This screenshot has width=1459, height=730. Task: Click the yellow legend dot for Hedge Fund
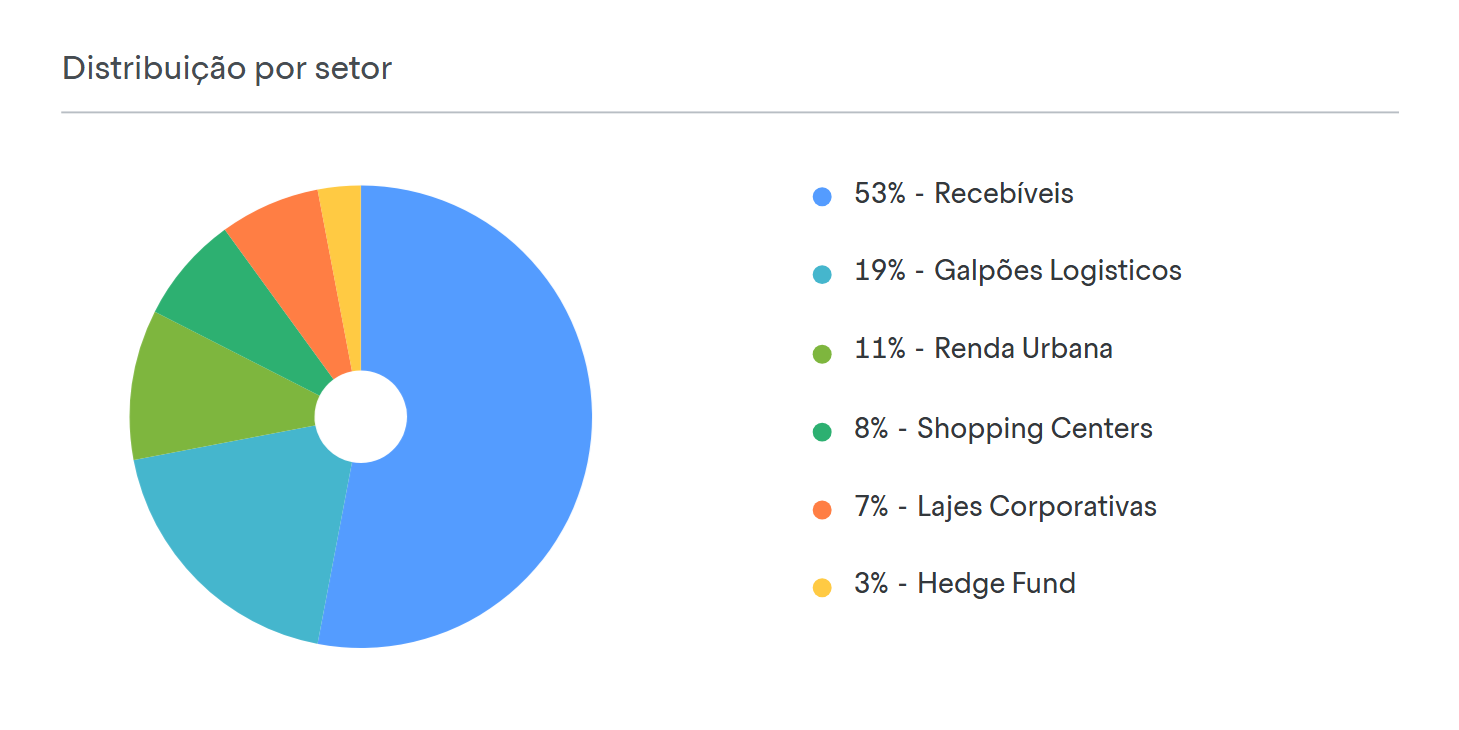[x=822, y=588]
